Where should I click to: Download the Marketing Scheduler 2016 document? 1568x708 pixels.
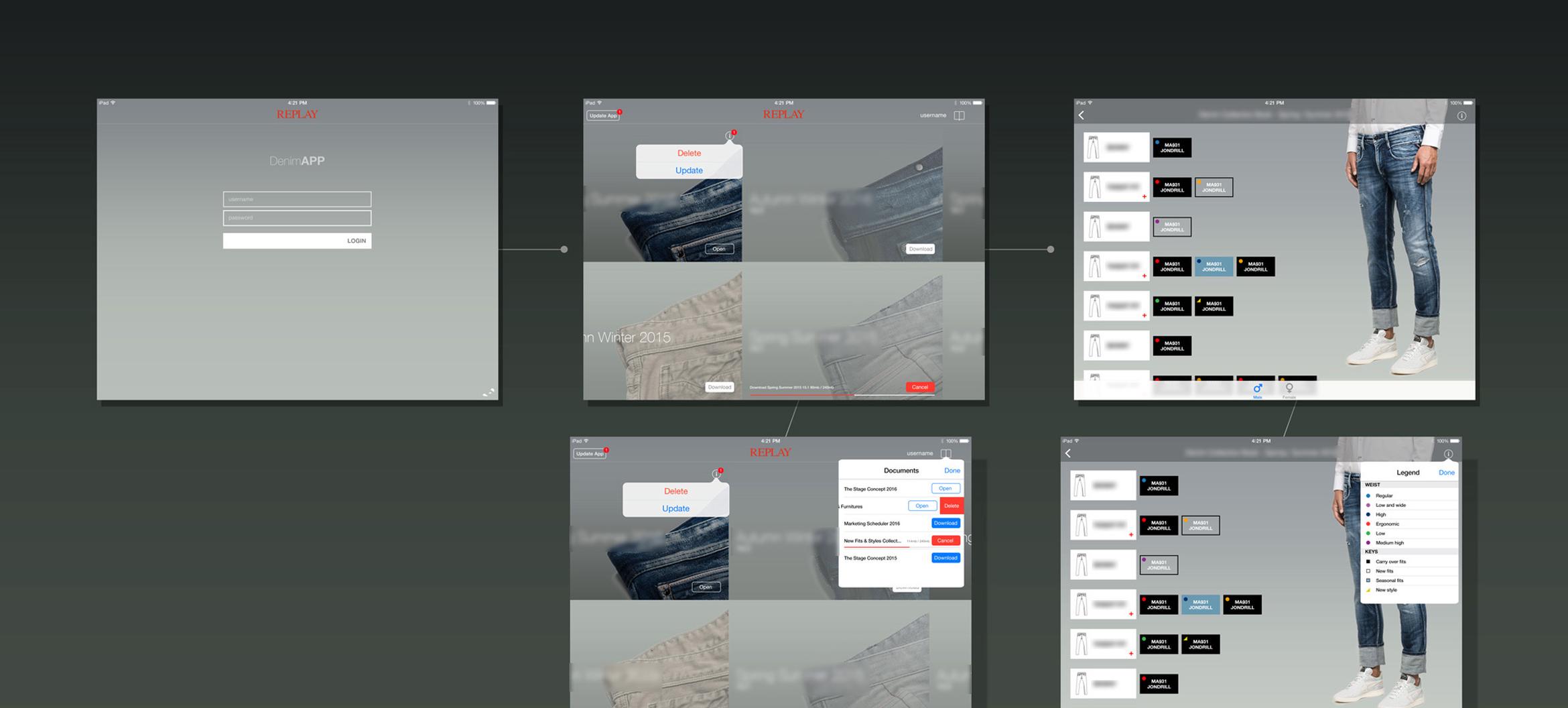coord(945,523)
